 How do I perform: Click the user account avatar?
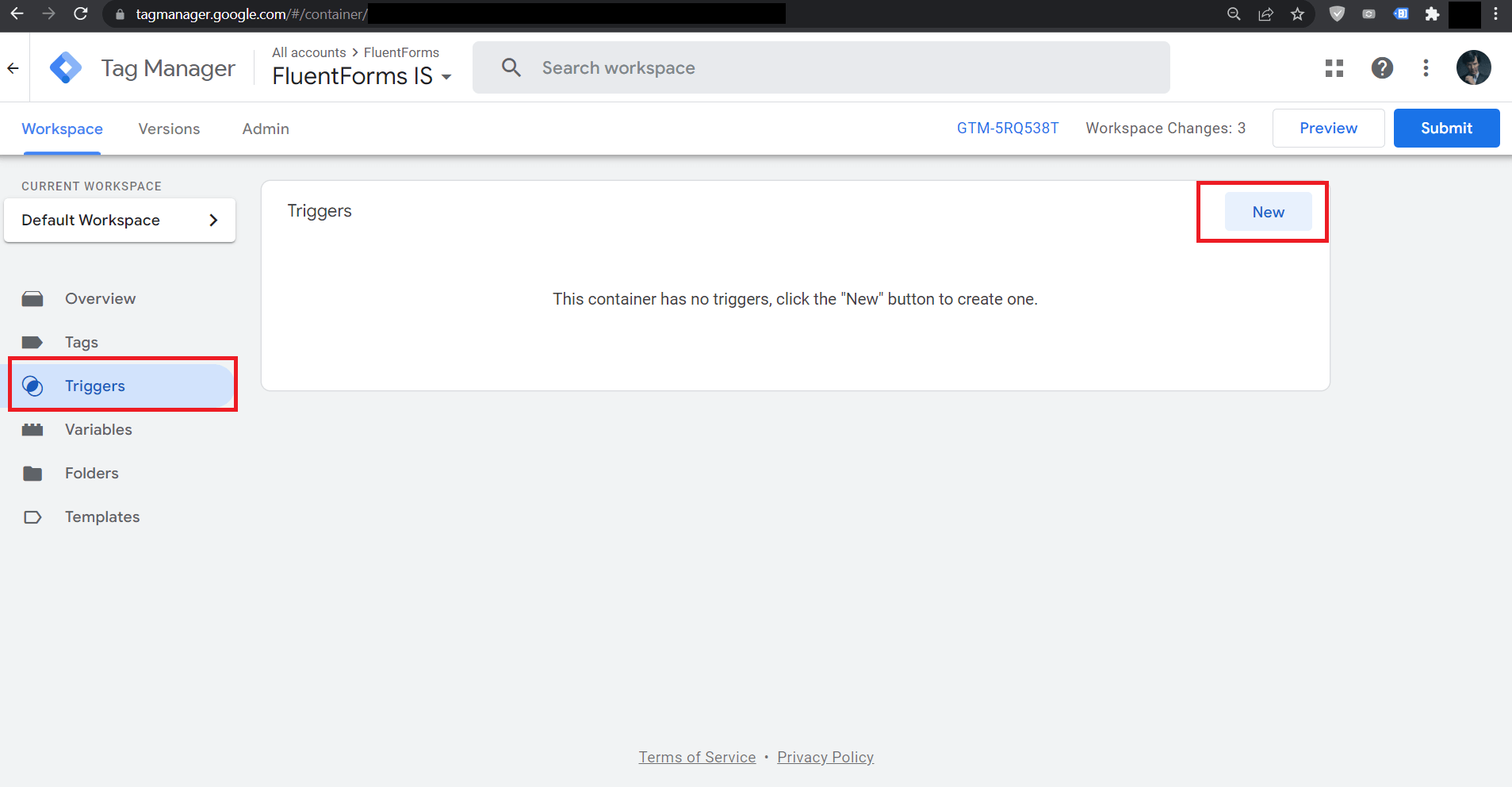coord(1472,68)
